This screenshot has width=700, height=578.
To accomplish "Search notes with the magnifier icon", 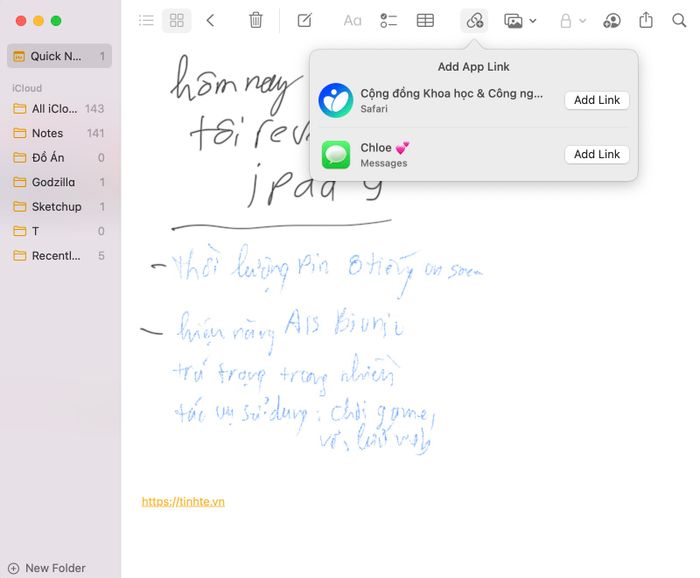I will (x=679, y=21).
